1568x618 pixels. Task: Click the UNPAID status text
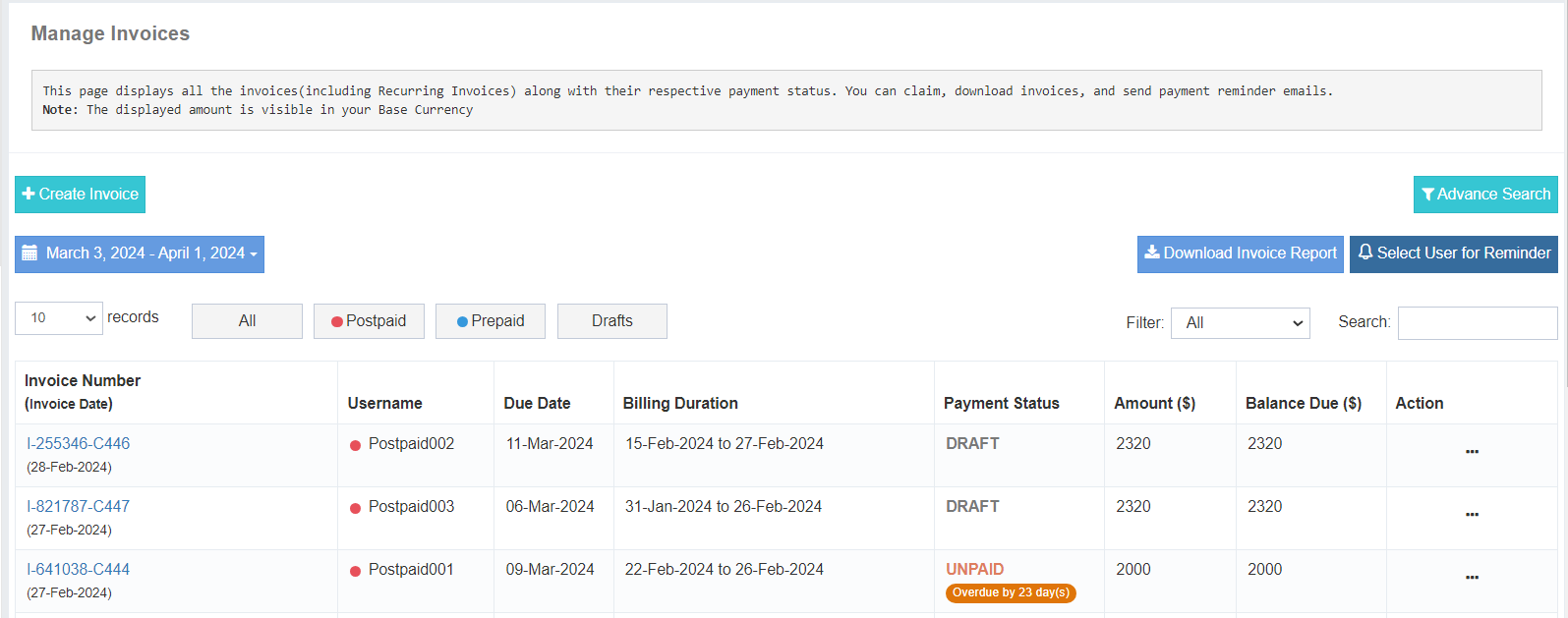(974, 569)
